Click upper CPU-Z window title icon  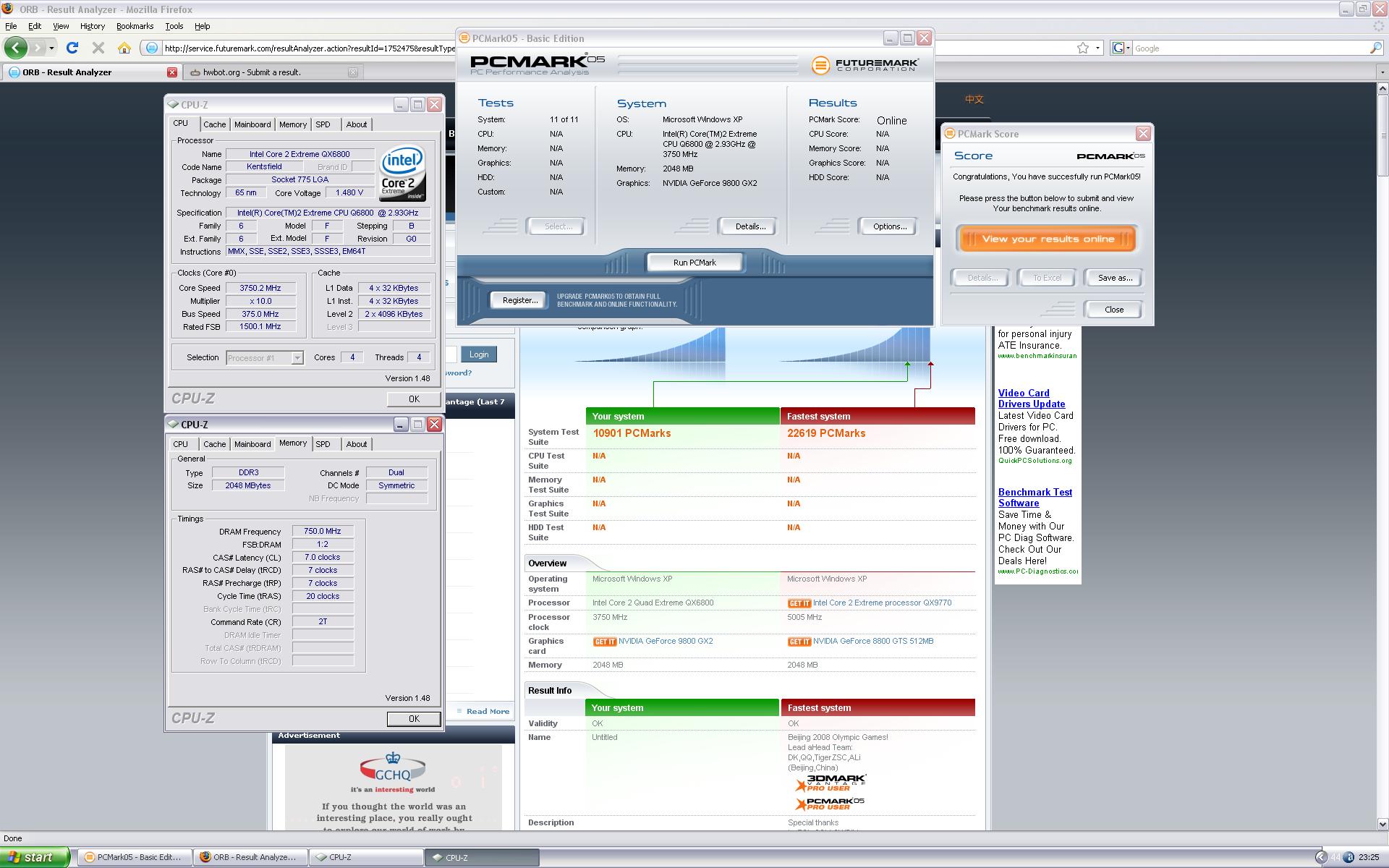174,105
